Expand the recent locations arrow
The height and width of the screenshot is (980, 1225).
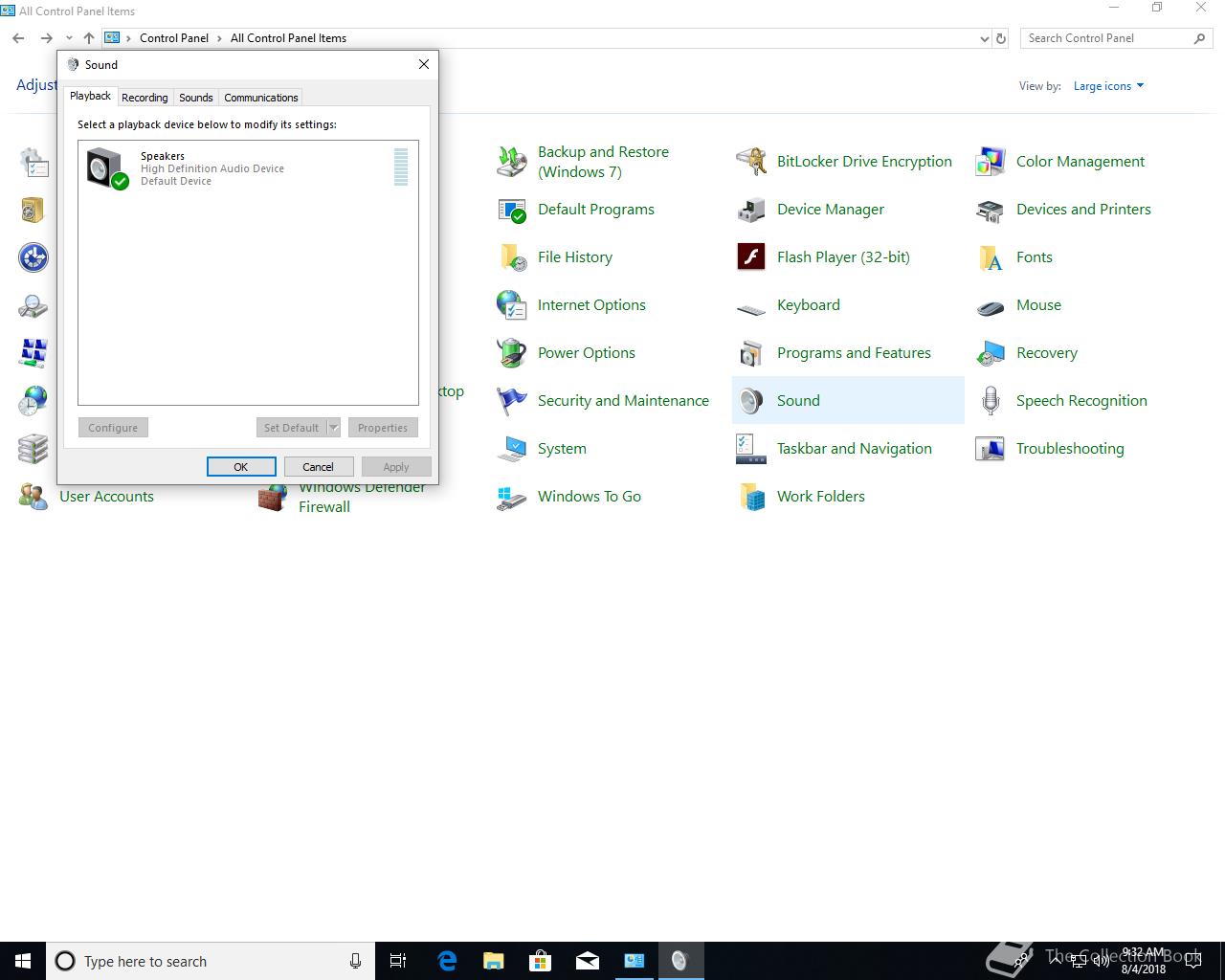(69, 38)
